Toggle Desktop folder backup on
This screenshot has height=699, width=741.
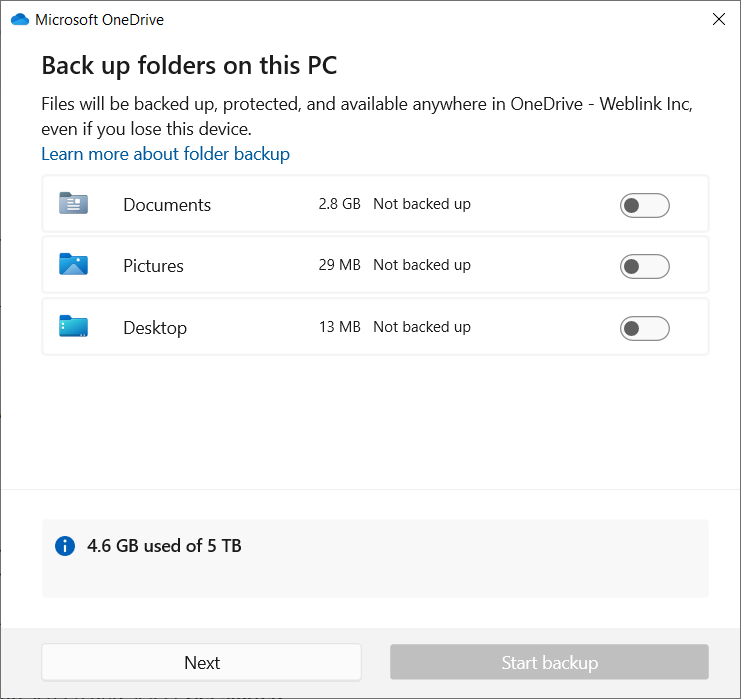[644, 328]
